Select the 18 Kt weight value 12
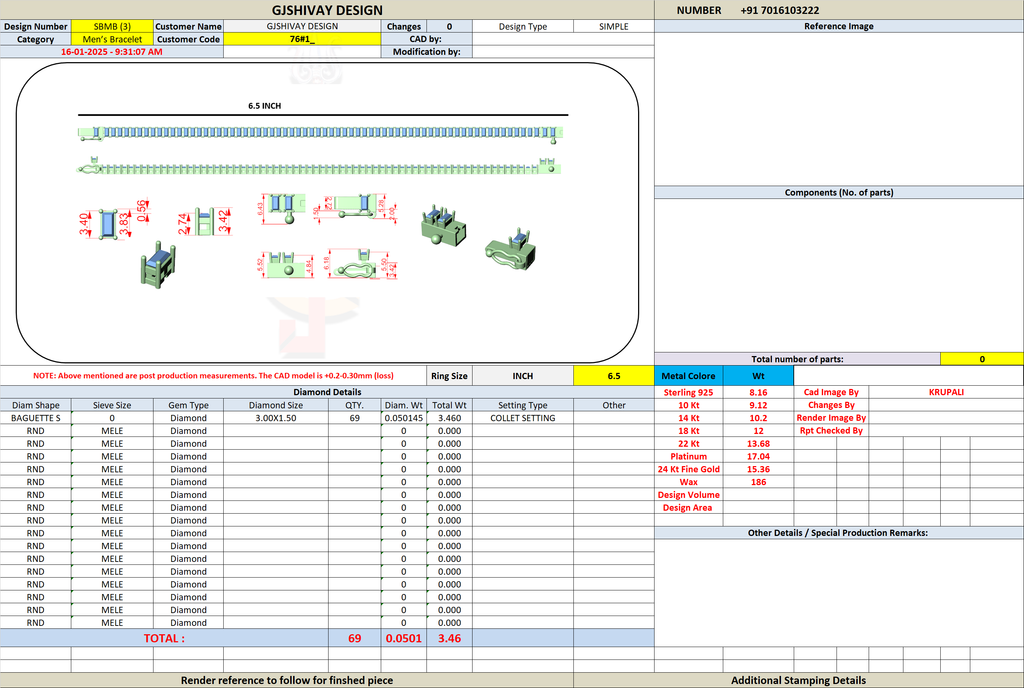The width and height of the screenshot is (1024, 688). (x=758, y=431)
